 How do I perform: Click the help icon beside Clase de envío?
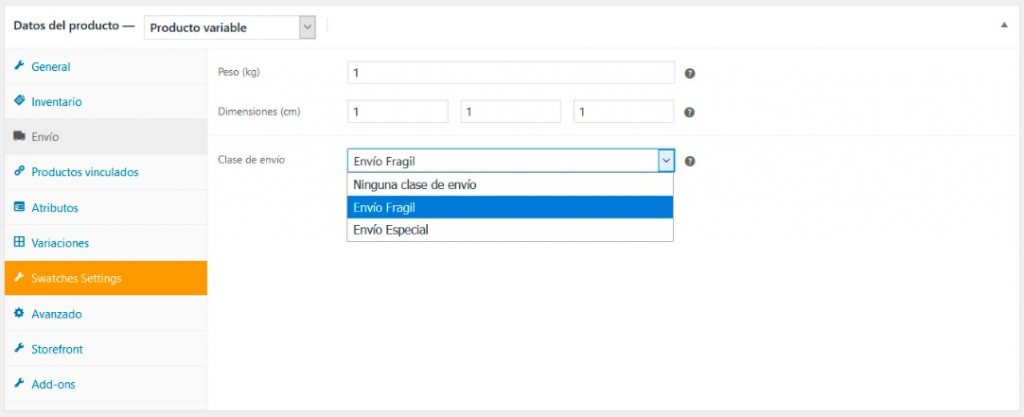tap(690, 161)
